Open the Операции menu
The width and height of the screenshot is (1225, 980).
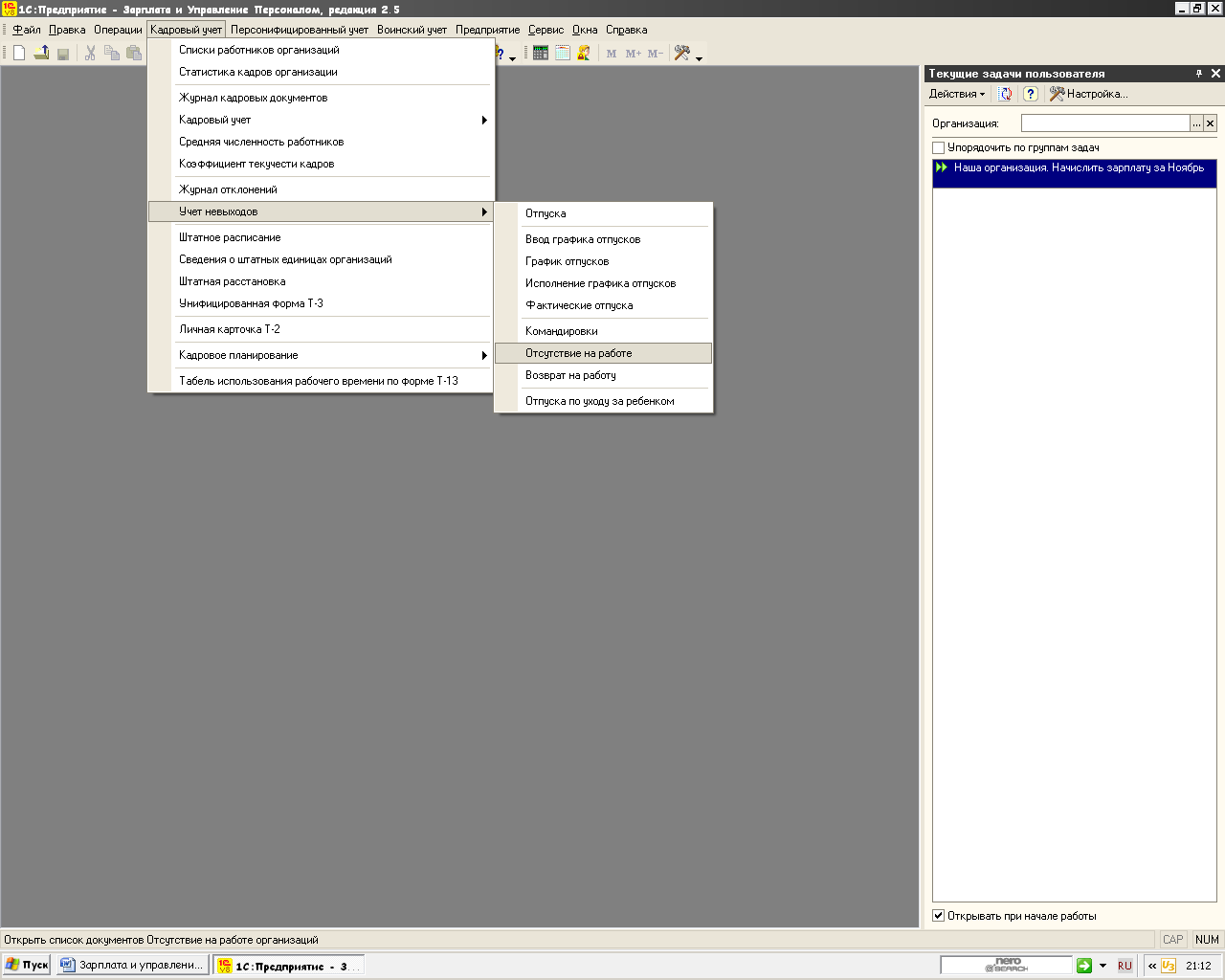118,30
